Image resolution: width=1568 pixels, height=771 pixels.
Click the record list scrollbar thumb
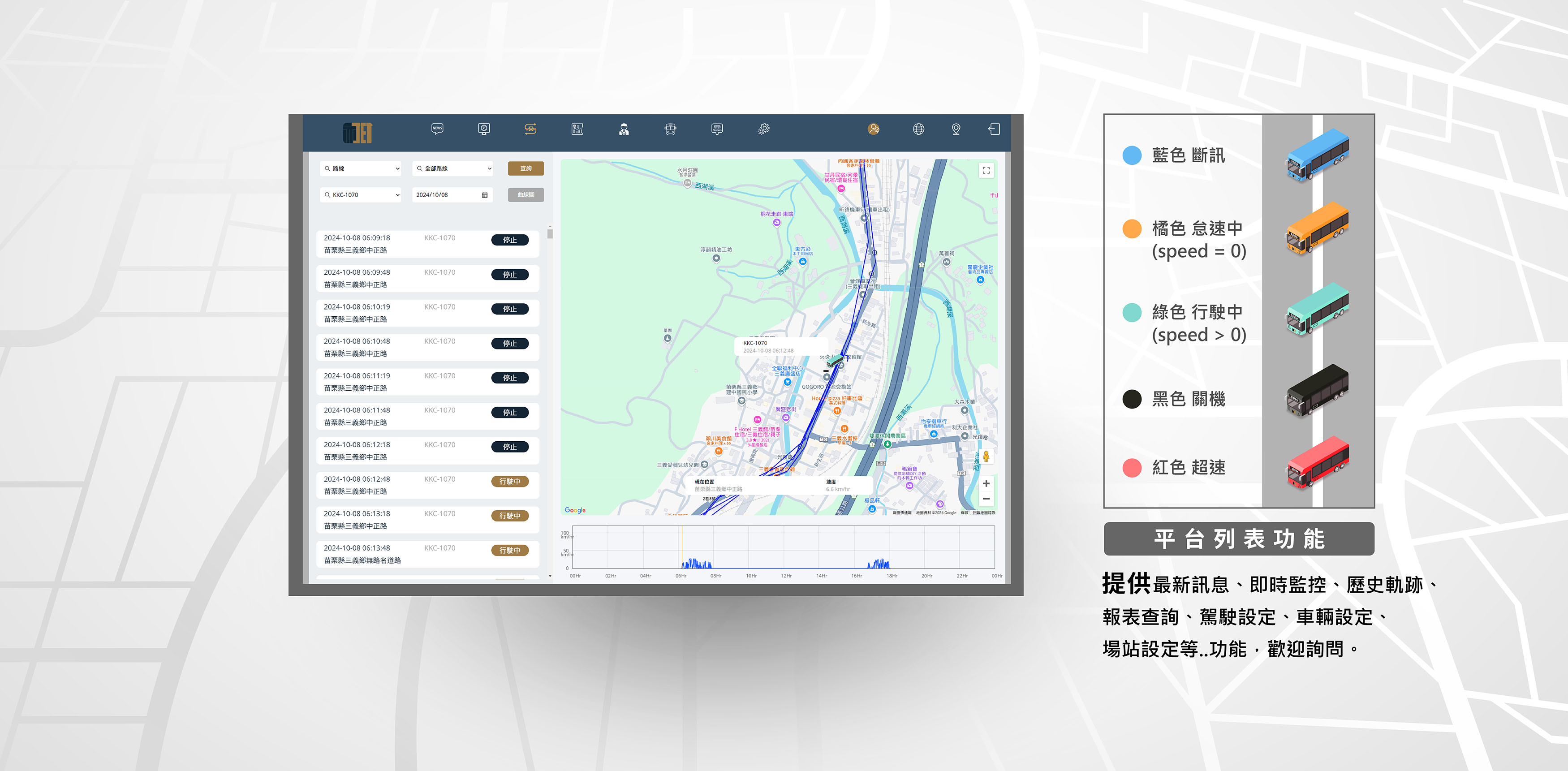pyautogui.click(x=550, y=234)
